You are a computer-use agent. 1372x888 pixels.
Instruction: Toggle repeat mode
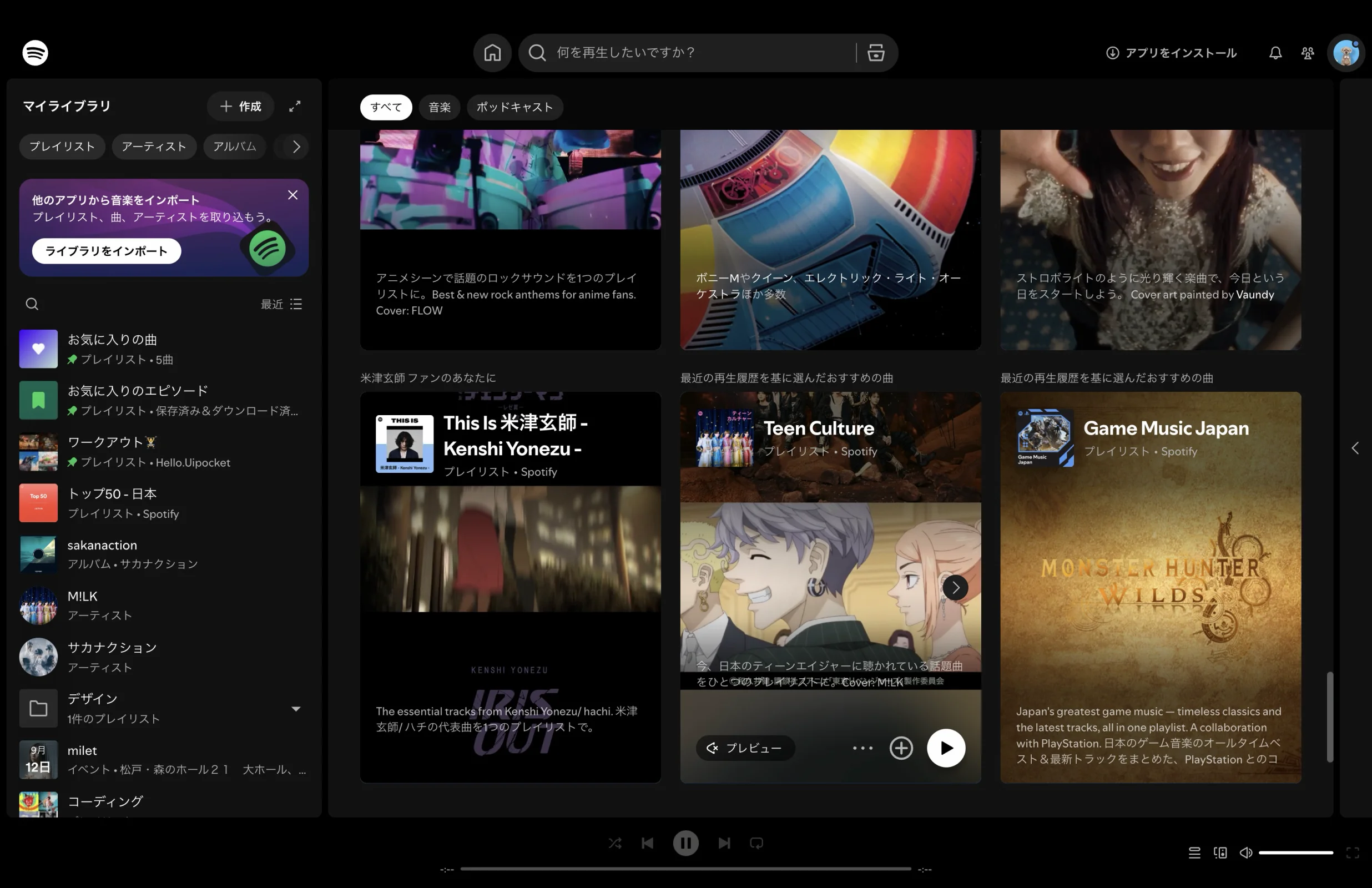(756, 843)
